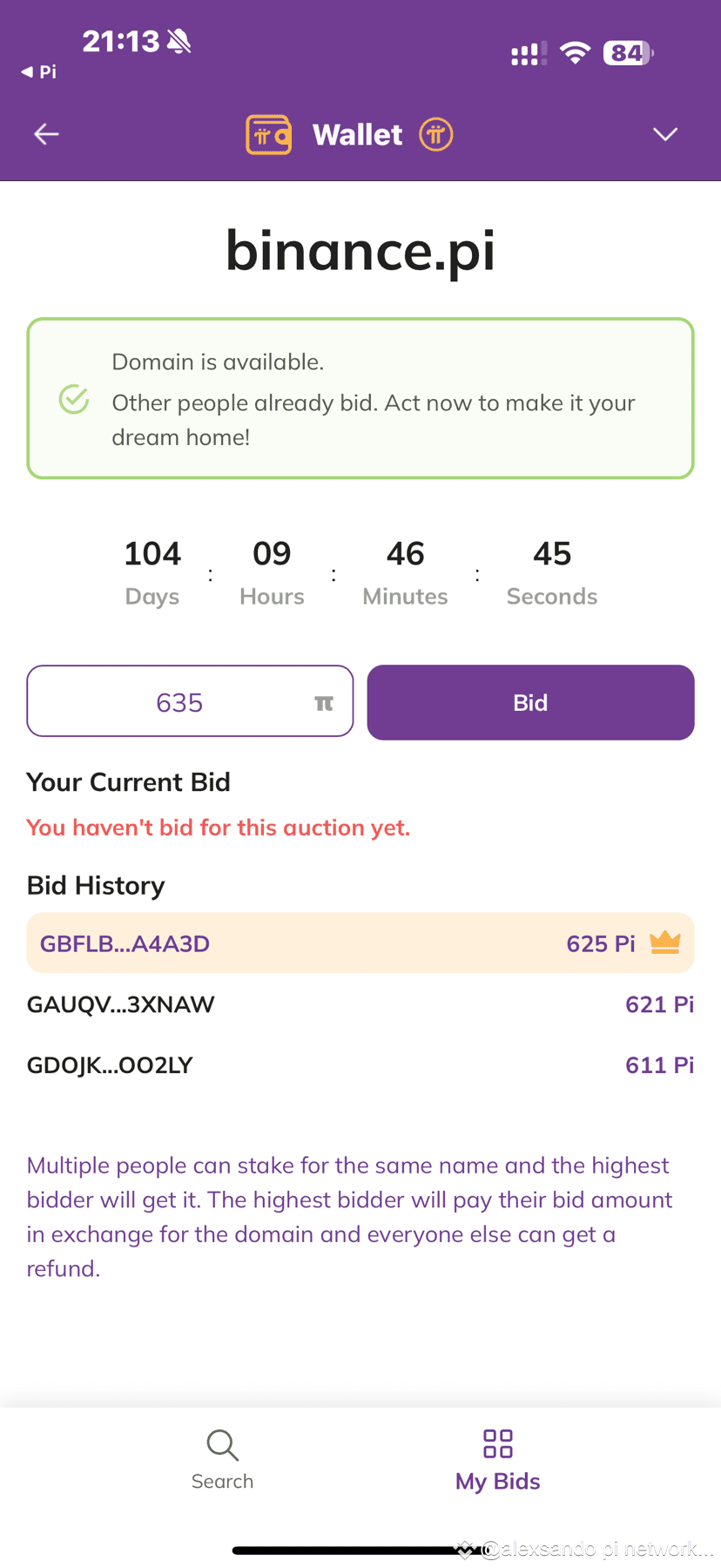This screenshot has width=721, height=1568.
Task: Select bidder GDOJK...OO2LY entry
Action: coord(110,1065)
